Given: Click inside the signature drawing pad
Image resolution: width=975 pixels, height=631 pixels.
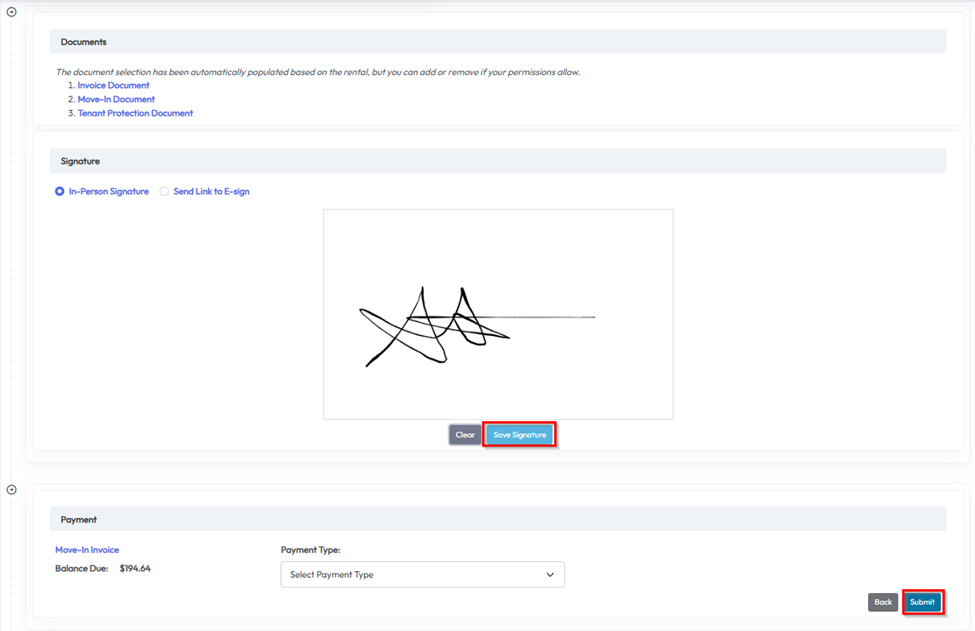Looking at the screenshot, I should click(498, 314).
